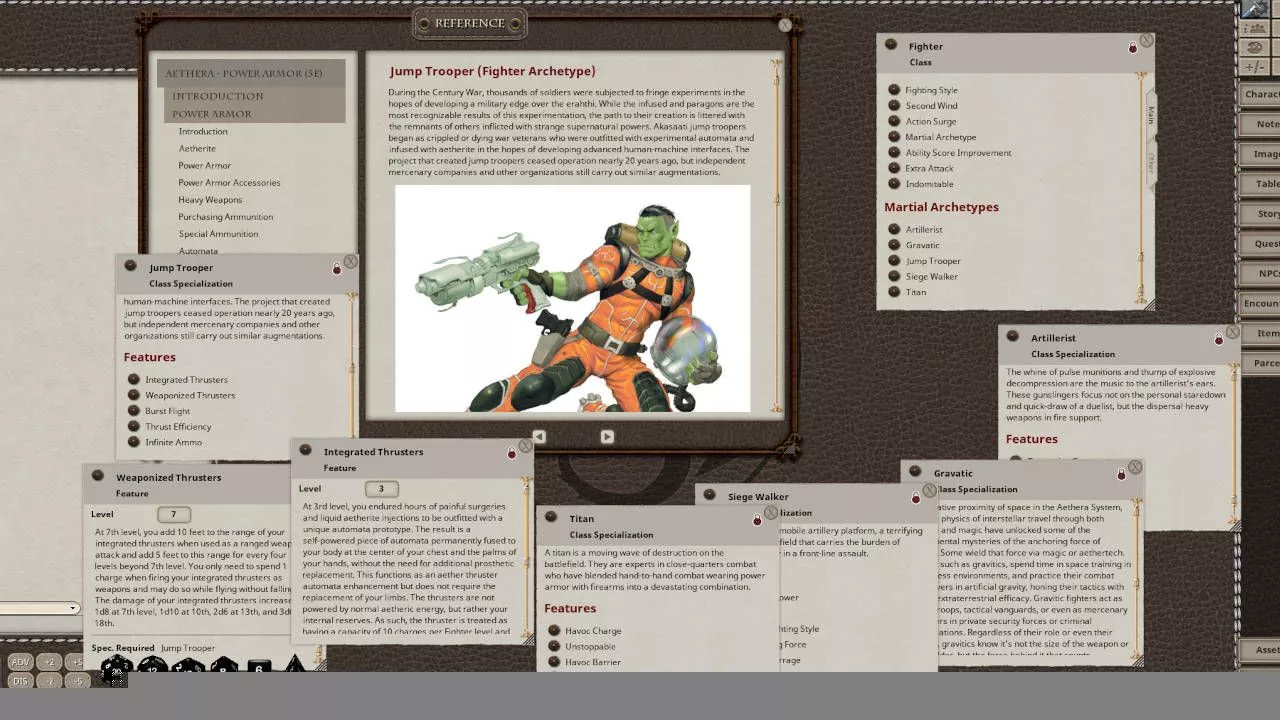Go to the previous reference page arrow

click(x=539, y=436)
